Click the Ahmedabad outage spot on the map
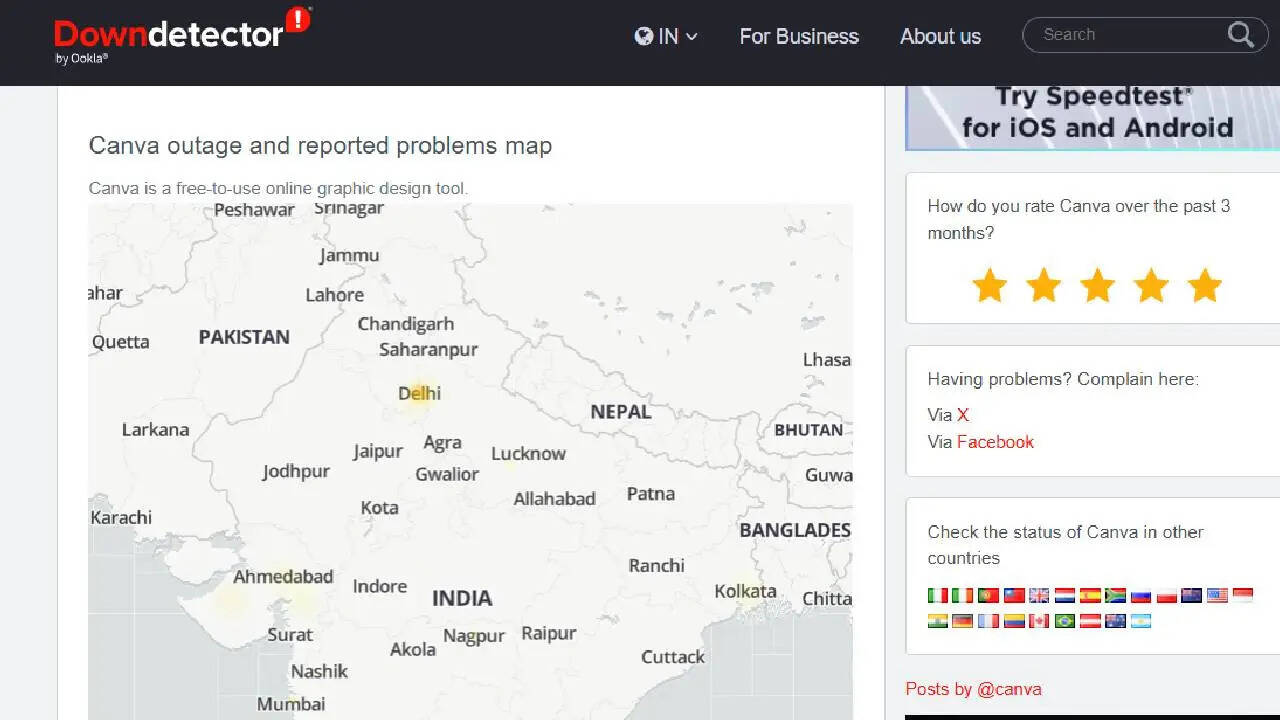This screenshot has width=1280, height=720. (232, 600)
